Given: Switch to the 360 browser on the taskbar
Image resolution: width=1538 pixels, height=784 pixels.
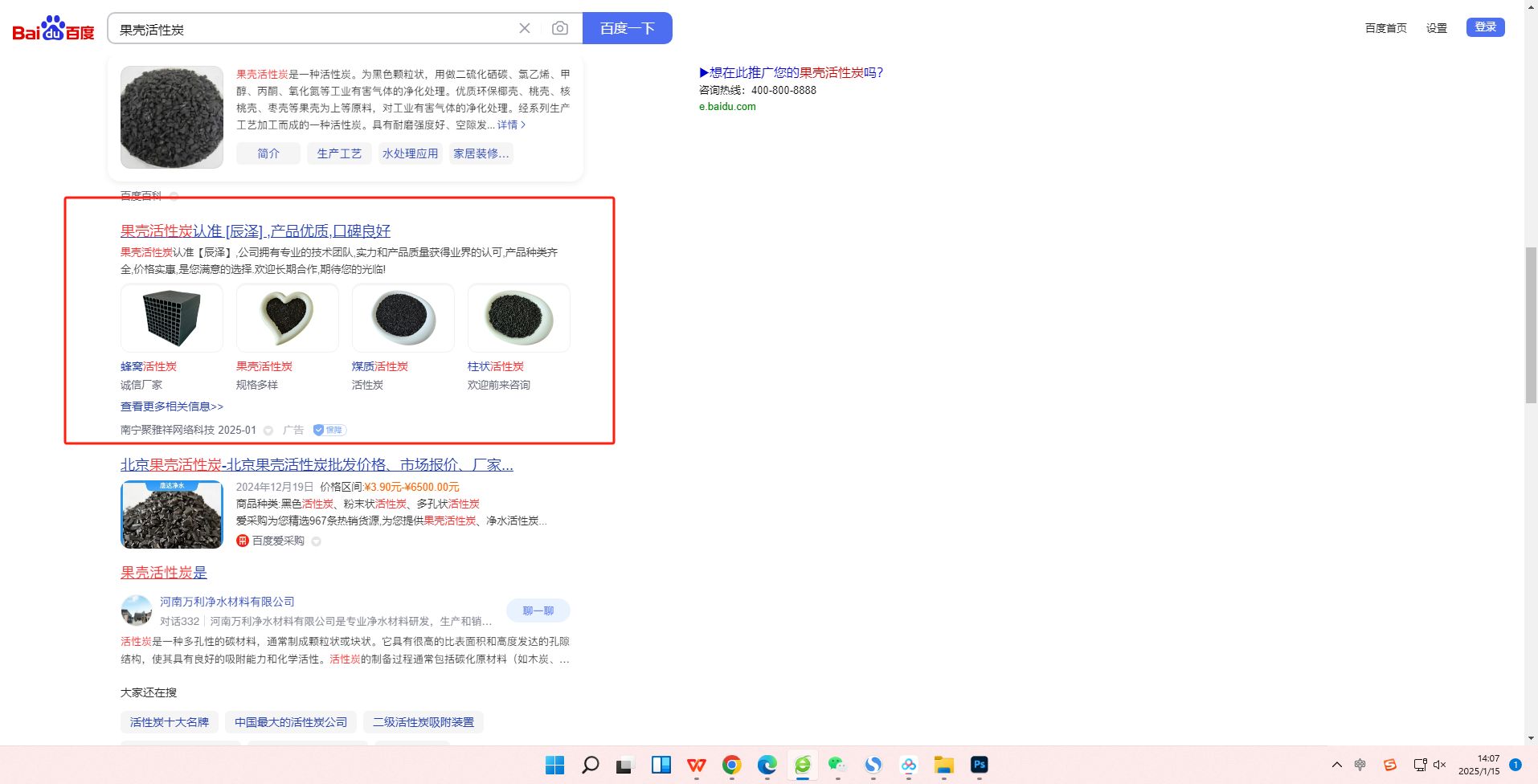Looking at the screenshot, I should (x=803, y=765).
